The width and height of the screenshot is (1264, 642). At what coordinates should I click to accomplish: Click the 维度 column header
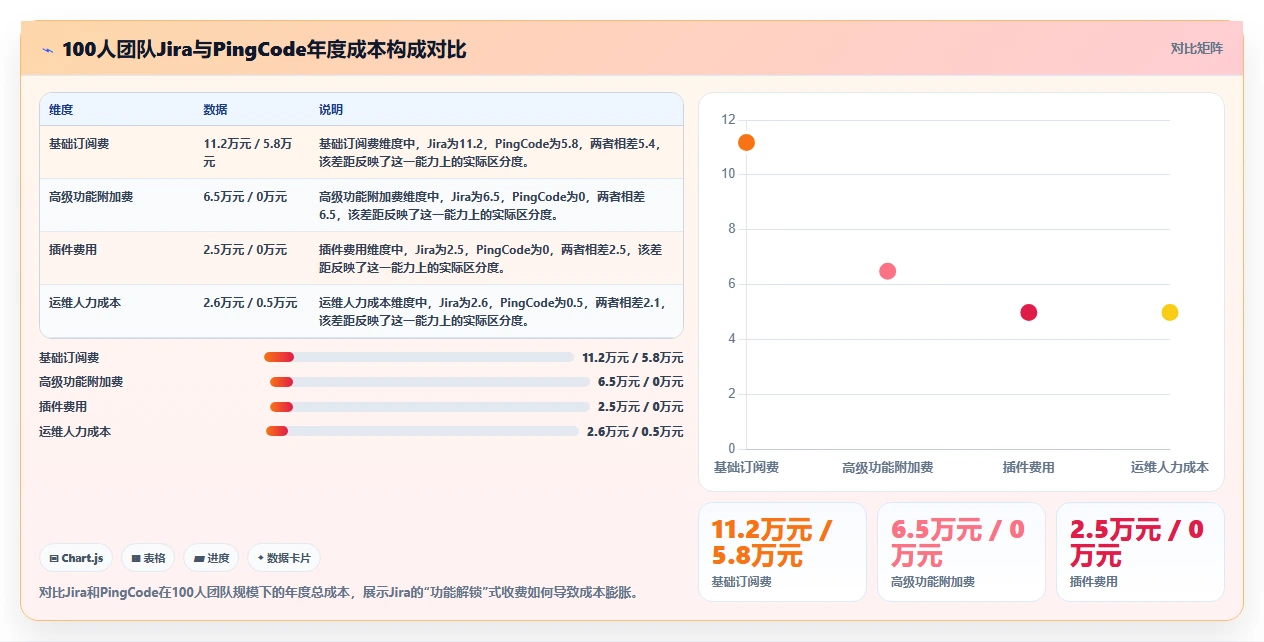pos(61,109)
